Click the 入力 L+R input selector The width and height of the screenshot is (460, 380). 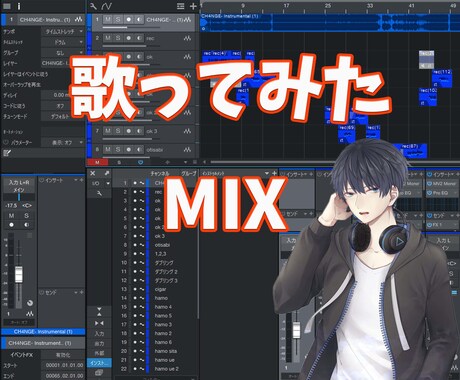coord(19,182)
